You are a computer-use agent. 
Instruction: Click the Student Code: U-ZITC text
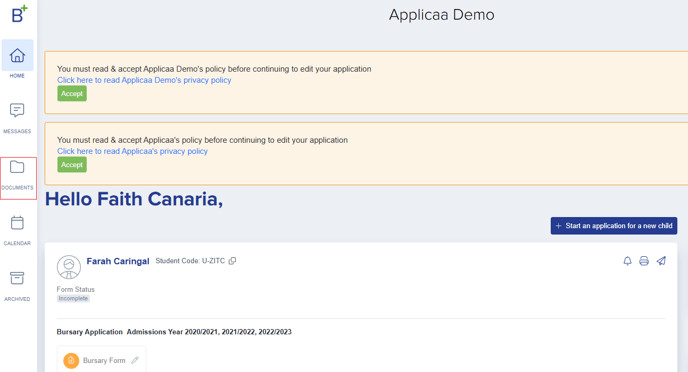pyautogui.click(x=190, y=261)
